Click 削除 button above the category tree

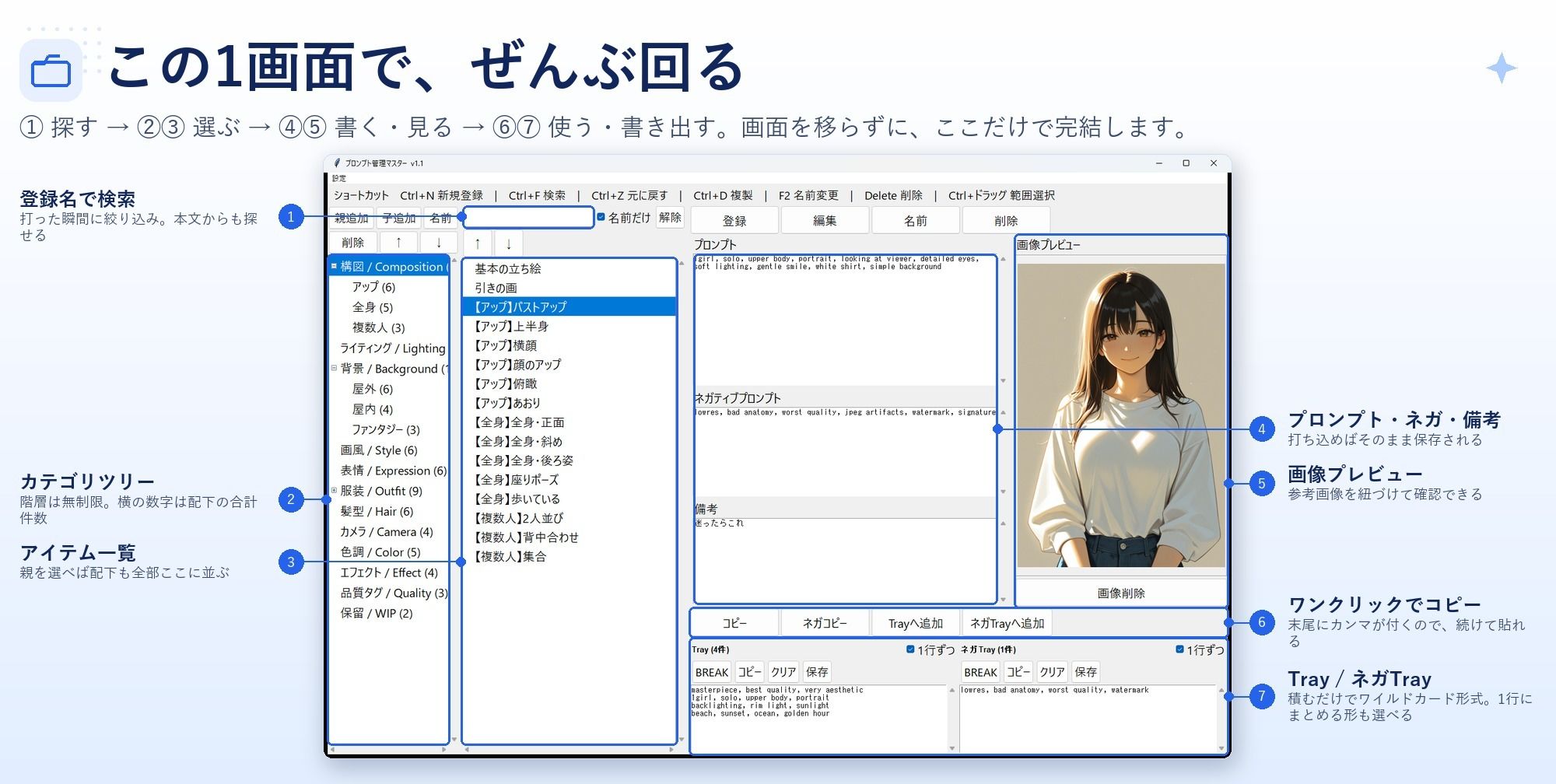pos(352,243)
